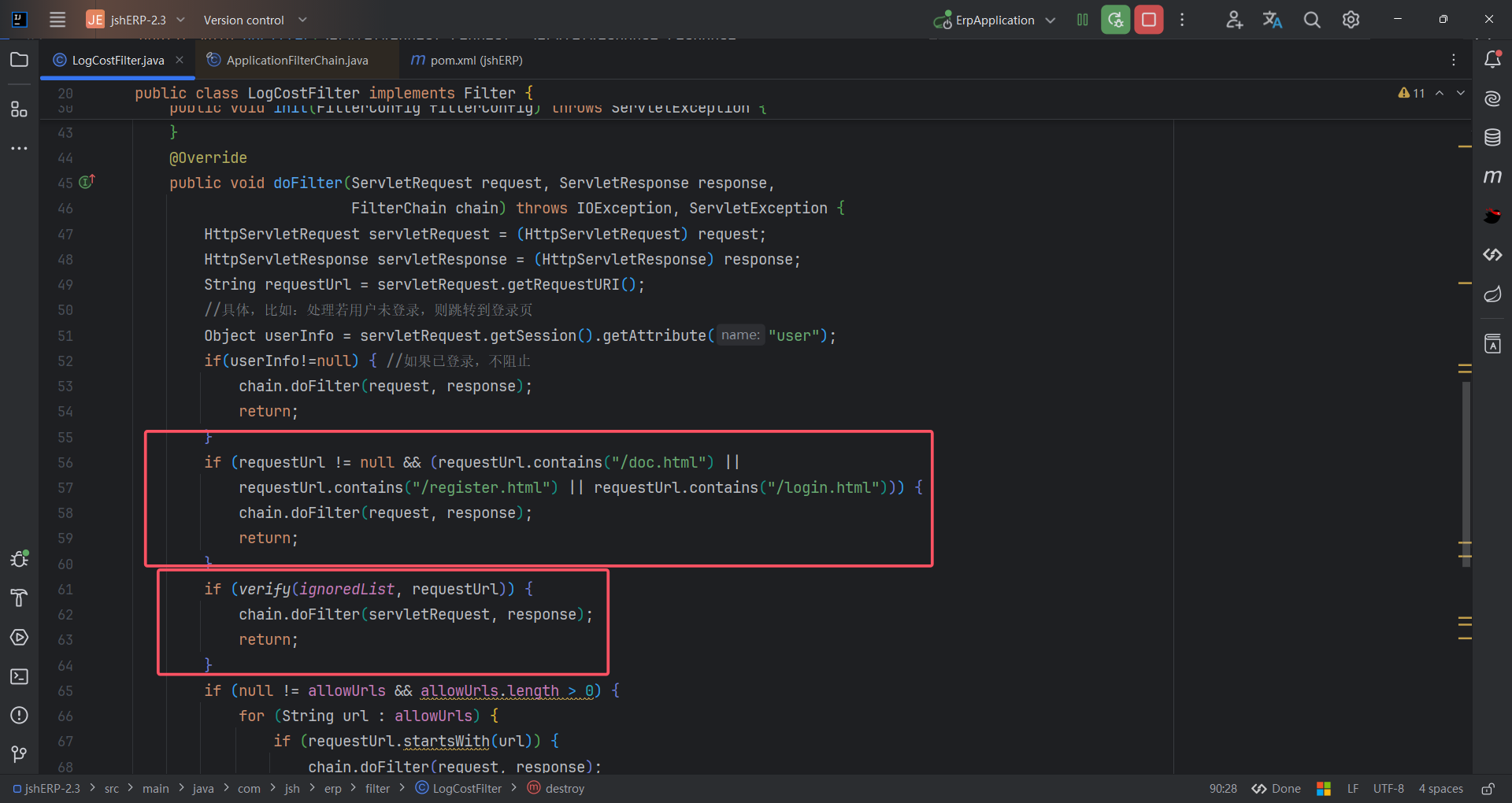This screenshot has width=1512, height=803.
Task: Open the document translation tool window icon
Action: (x=1492, y=343)
